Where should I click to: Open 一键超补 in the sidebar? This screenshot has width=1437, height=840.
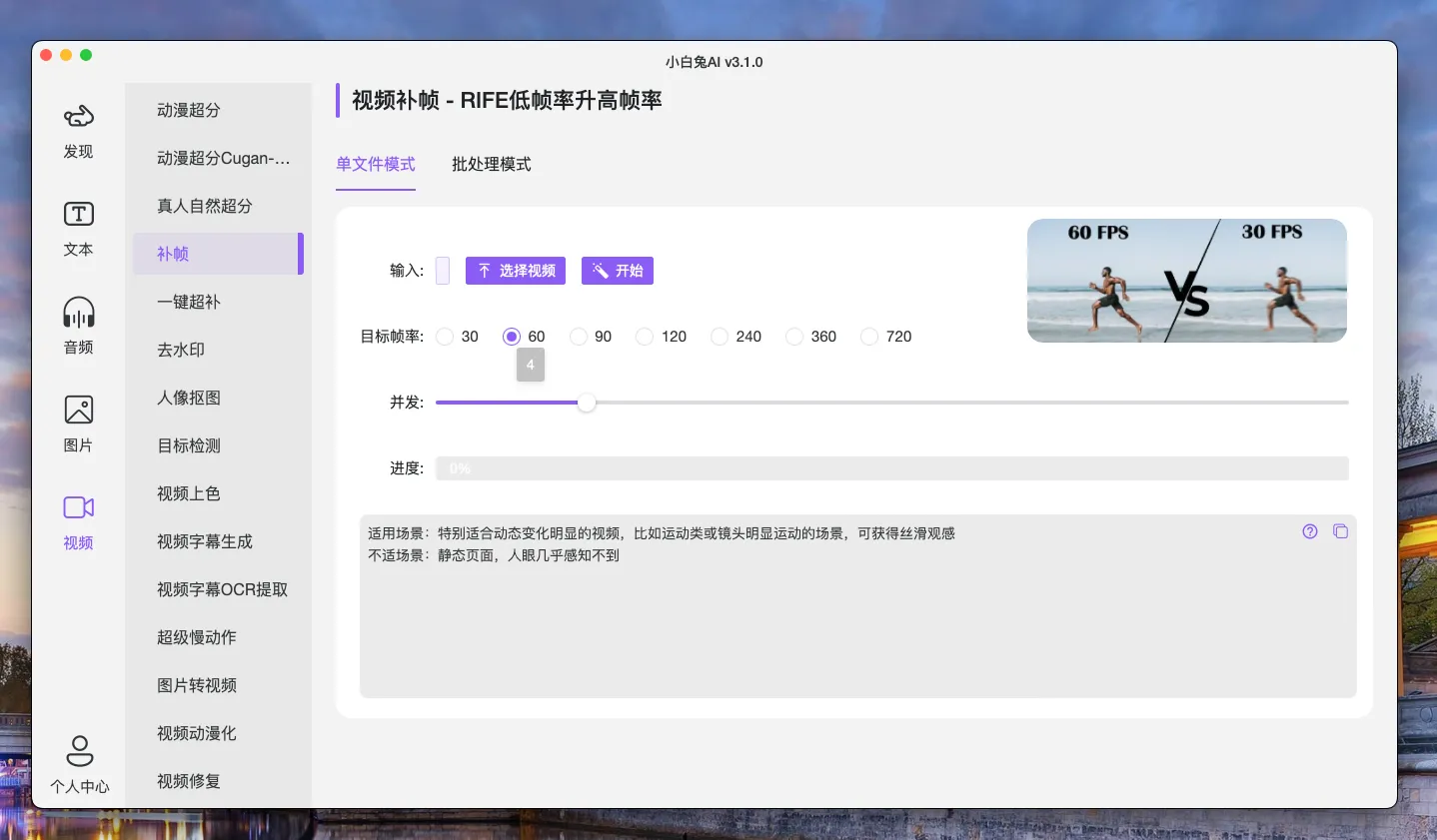218,302
